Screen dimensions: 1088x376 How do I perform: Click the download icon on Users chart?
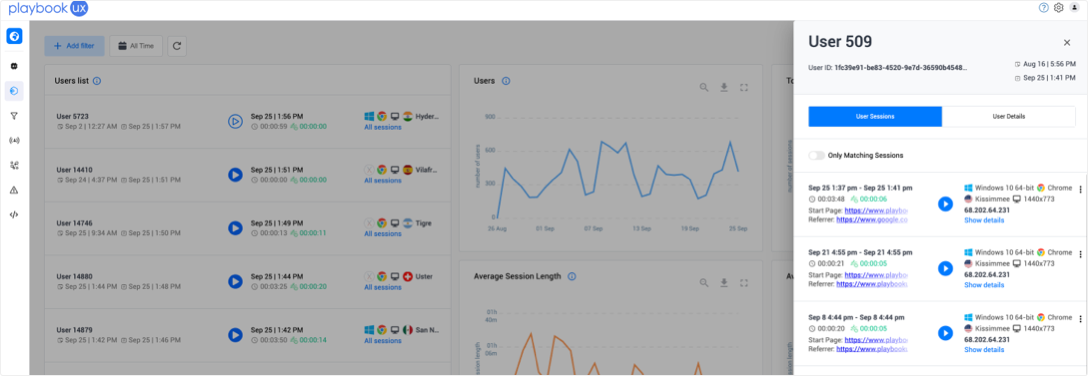(724, 87)
